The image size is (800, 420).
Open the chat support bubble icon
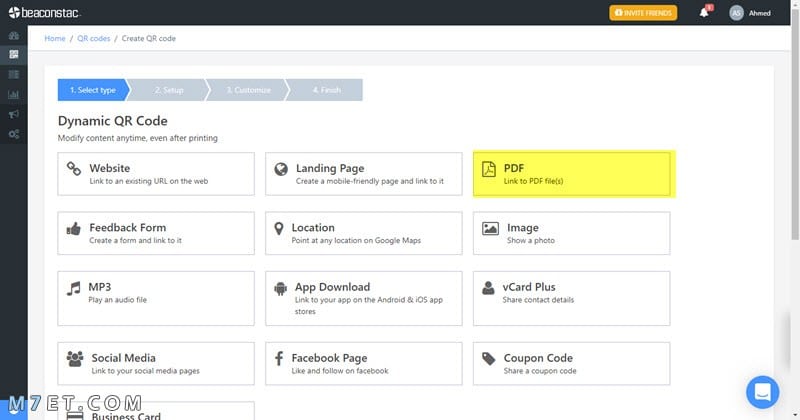click(x=762, y=392)
